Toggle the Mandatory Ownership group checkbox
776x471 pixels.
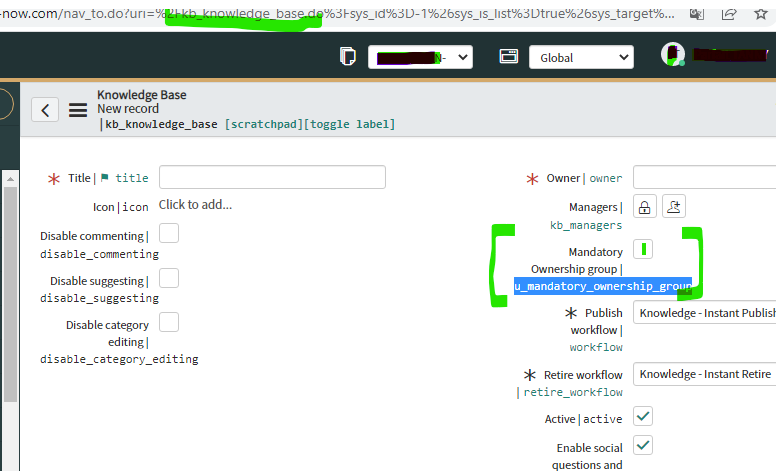[643, 249]
